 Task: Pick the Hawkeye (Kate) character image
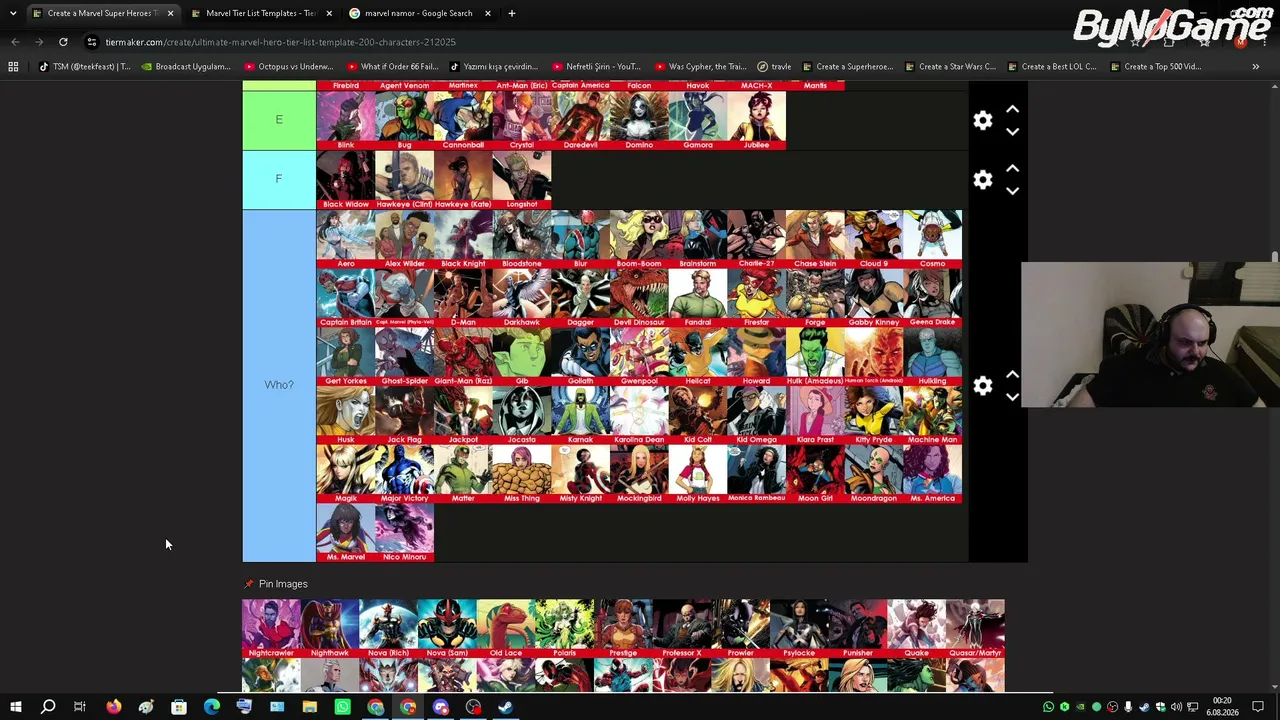tap(463, 180)
